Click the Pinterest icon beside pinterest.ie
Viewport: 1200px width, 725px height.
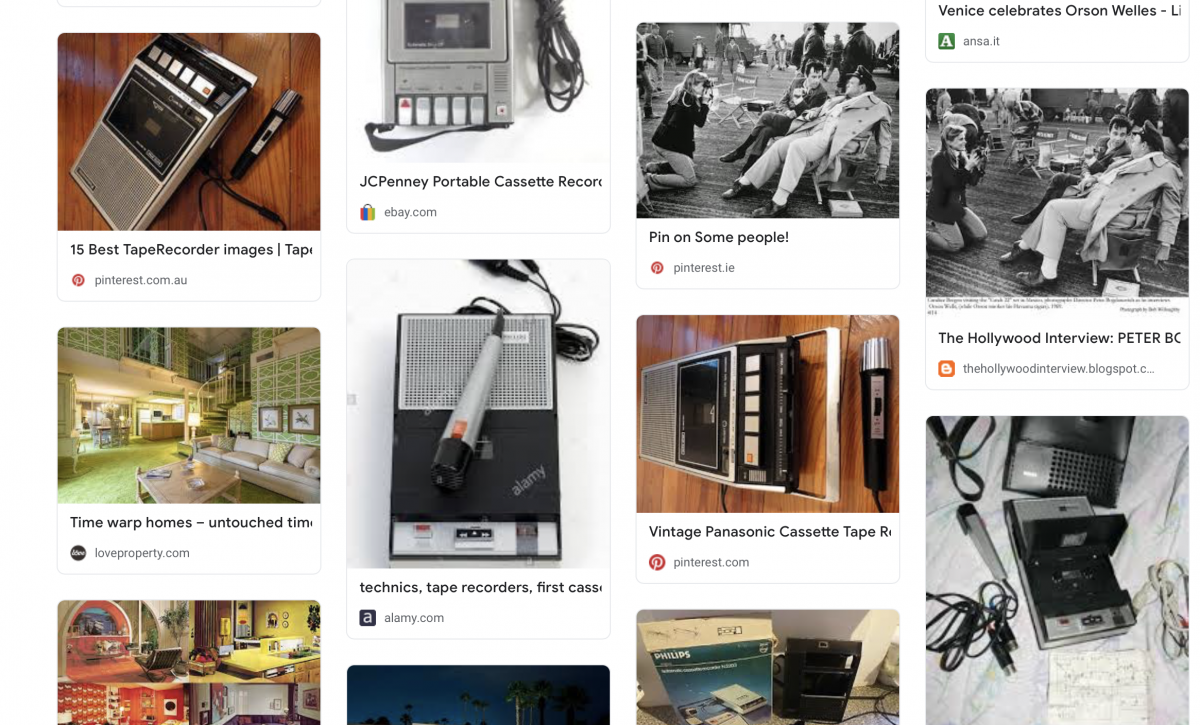tap(657, 268)
